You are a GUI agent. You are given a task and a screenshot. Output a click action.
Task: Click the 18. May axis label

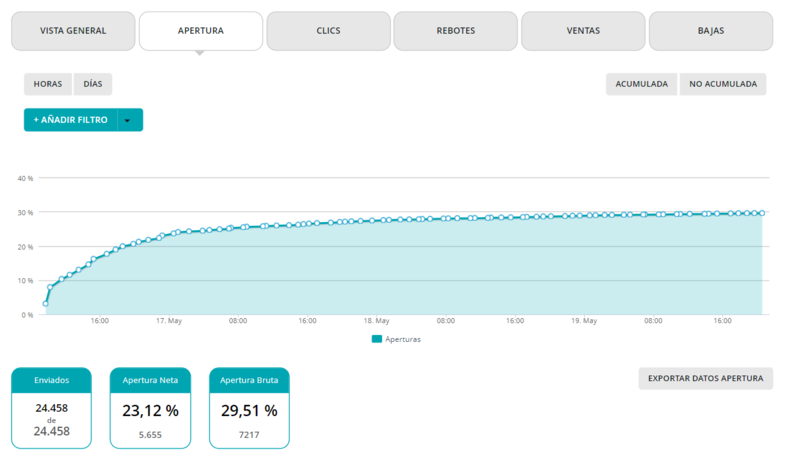tap(376, 321)
